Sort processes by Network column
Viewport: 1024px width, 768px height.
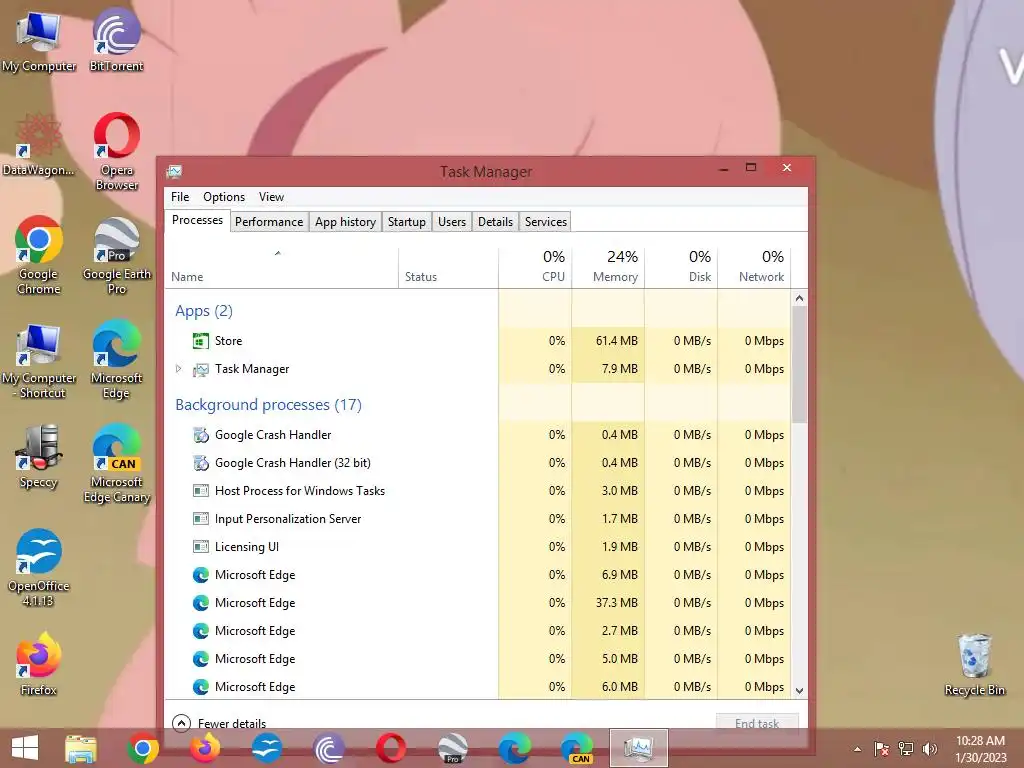pos(754,268)
